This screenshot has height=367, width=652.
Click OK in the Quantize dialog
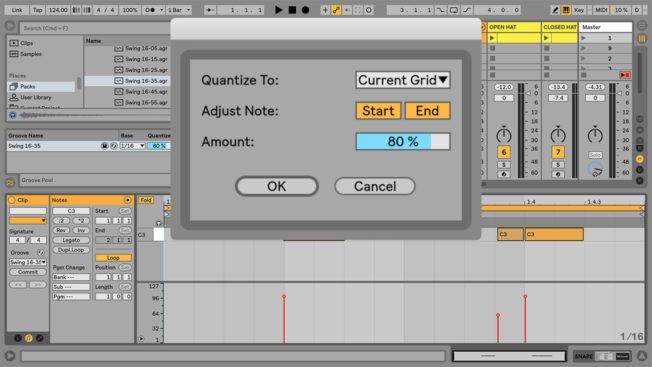[x=277, y=186]
